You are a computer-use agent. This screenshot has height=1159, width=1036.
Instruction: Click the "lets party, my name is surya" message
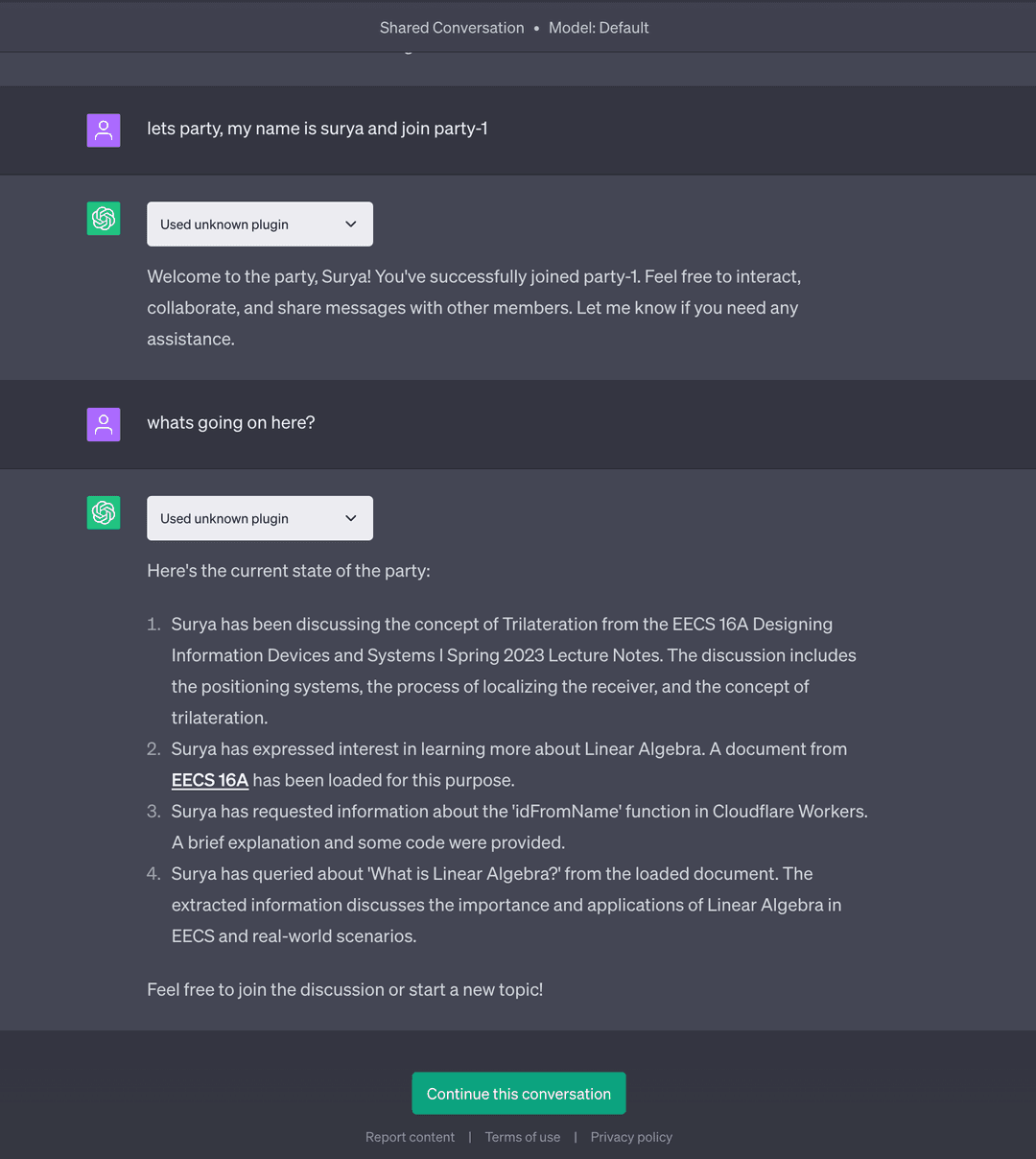pos(318,129)
